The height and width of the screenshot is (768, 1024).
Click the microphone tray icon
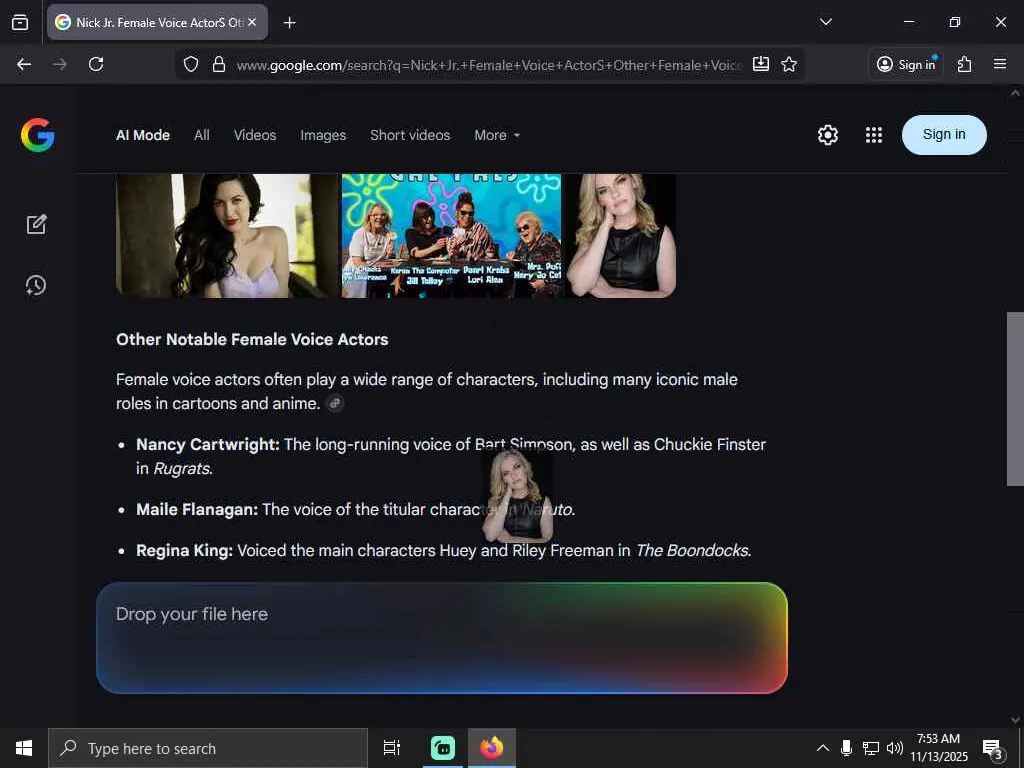pyautogui.click(x=846, y=748)
